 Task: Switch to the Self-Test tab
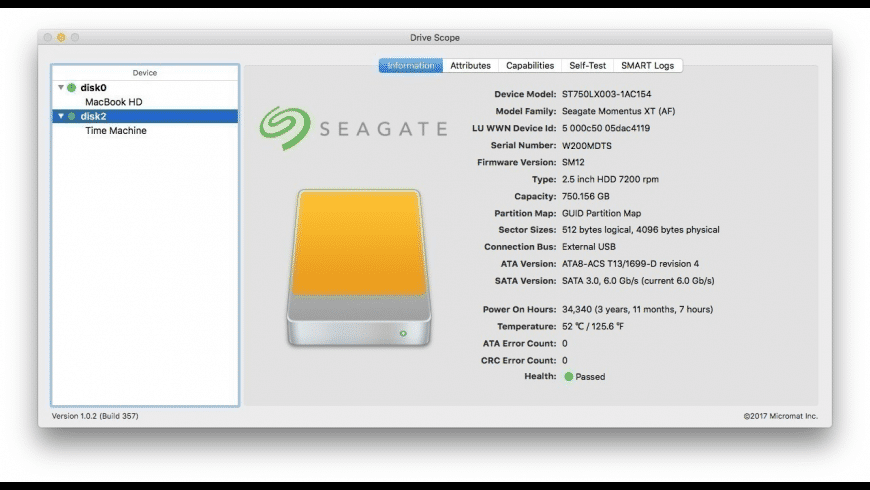tap(588, 65)
